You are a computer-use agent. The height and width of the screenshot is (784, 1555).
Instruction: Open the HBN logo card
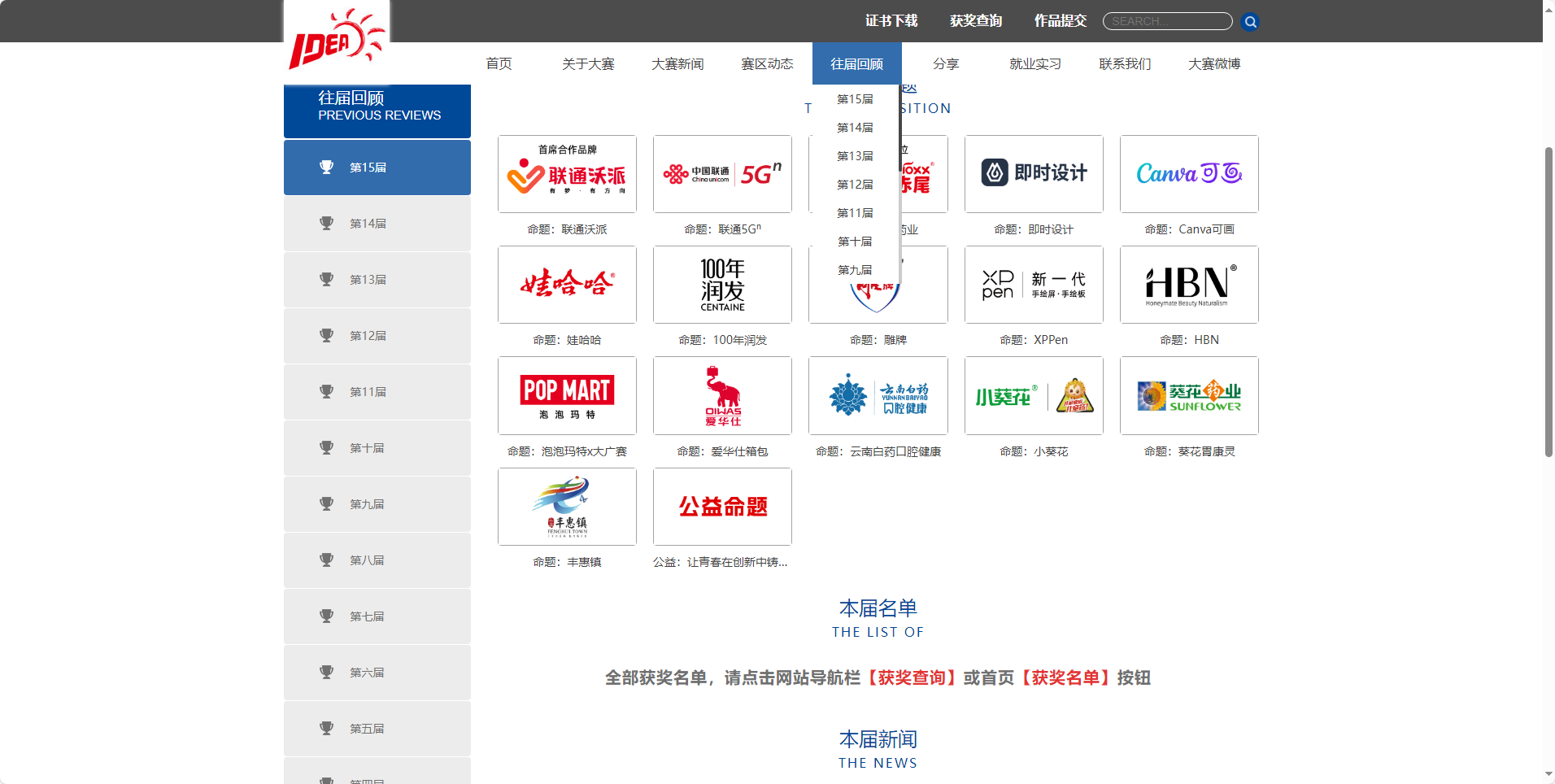[x=1189, y=285]
